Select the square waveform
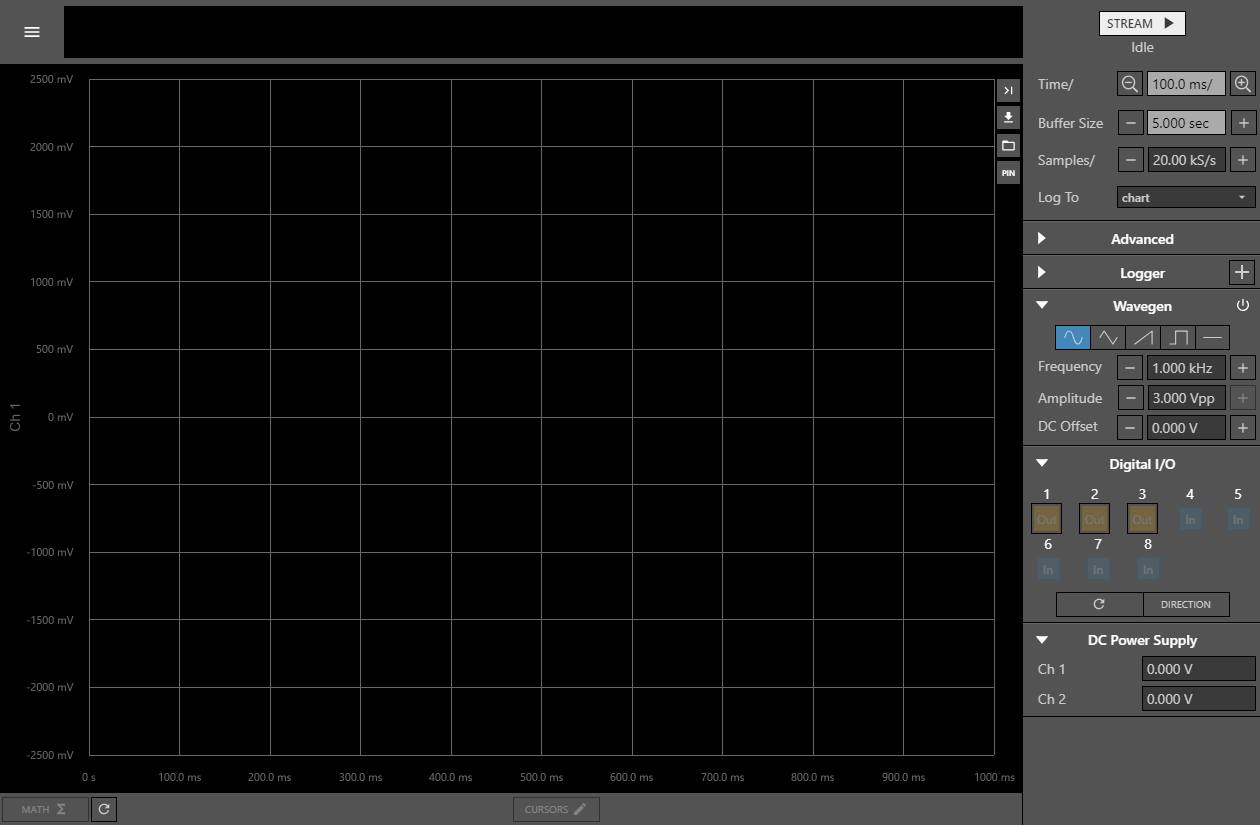The height and width of the screenshot is (825, 1260). click(x=1178, y=337)
